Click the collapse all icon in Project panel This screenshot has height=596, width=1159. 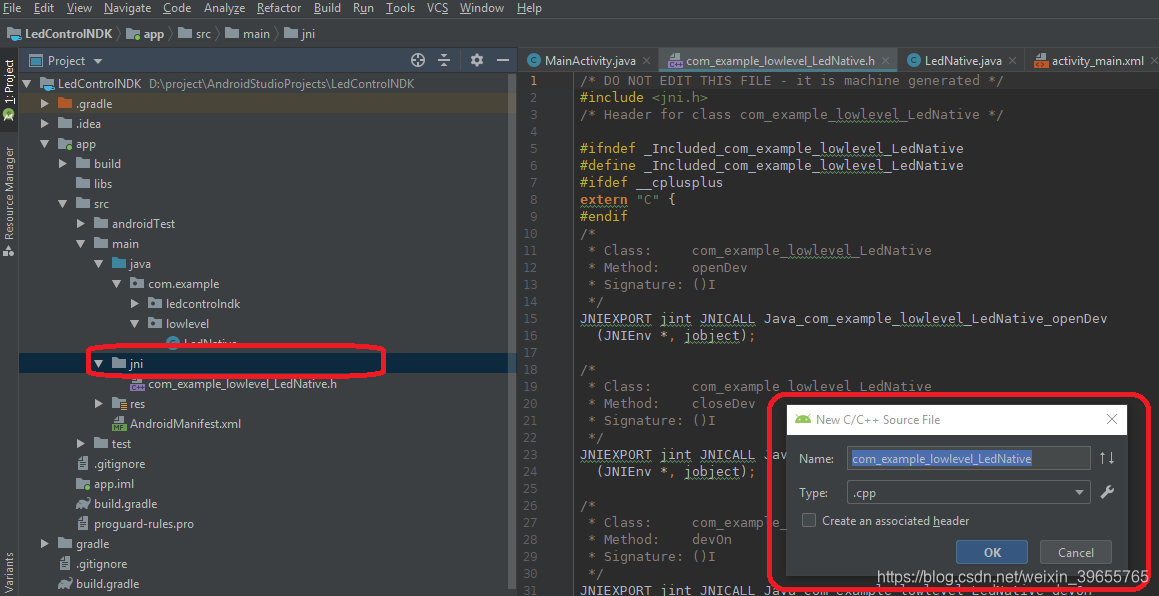pos(444,61)
